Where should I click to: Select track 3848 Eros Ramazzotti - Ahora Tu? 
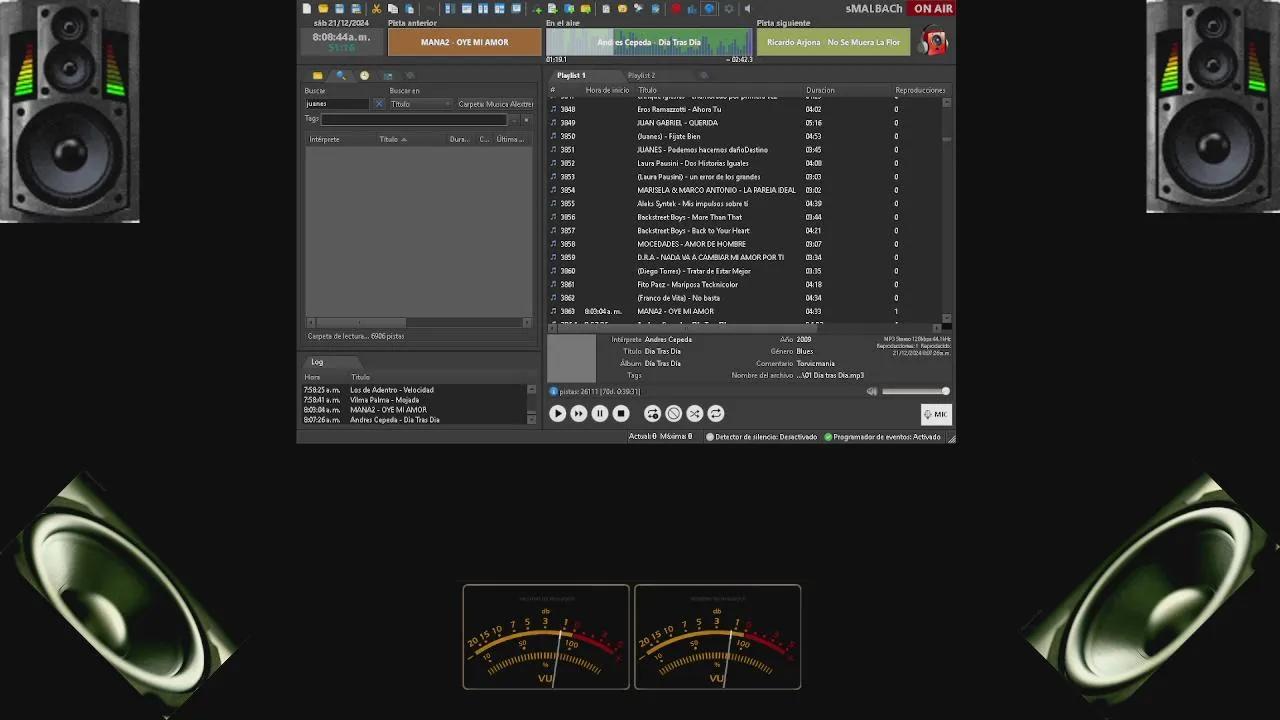(745, 109)
